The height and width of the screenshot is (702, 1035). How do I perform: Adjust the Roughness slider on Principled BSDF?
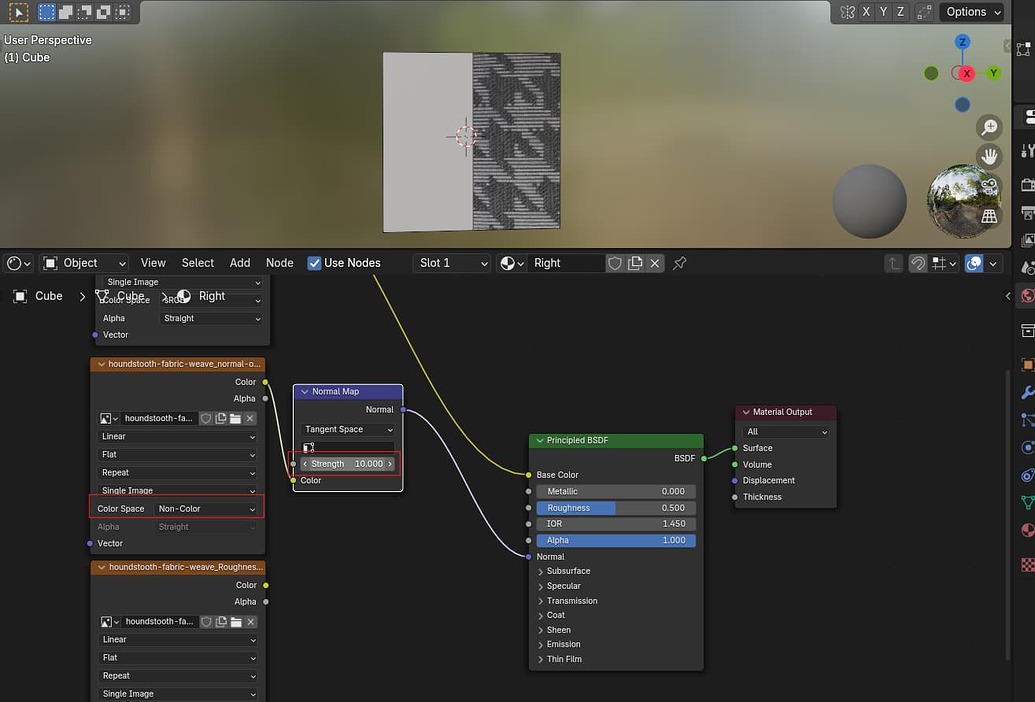[616, 507]
